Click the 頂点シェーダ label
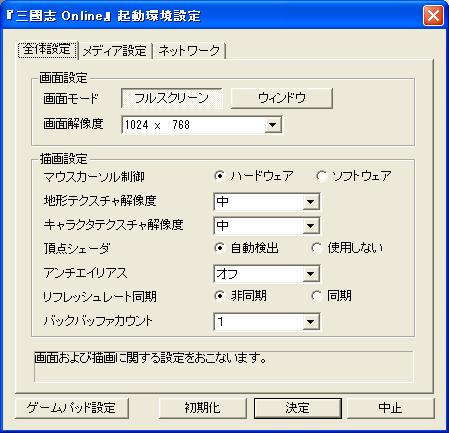This screenshot has width=449, height=433. tap(77, 248)
